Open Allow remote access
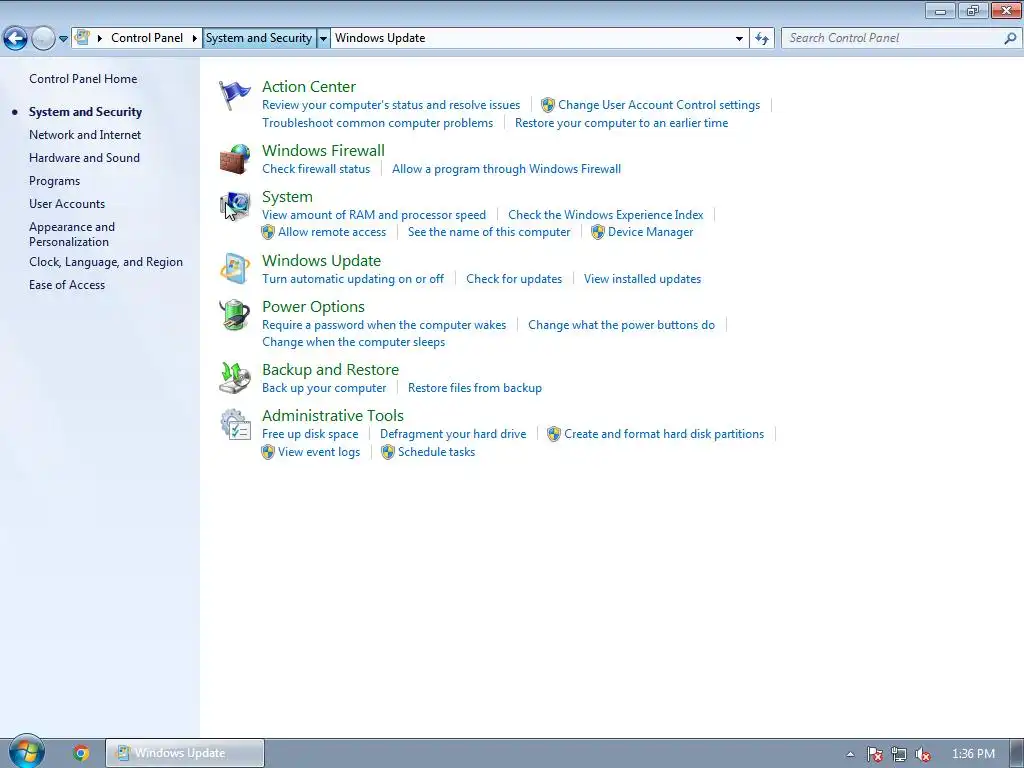This screenshot has height=768, width=1024. point(332,232)
